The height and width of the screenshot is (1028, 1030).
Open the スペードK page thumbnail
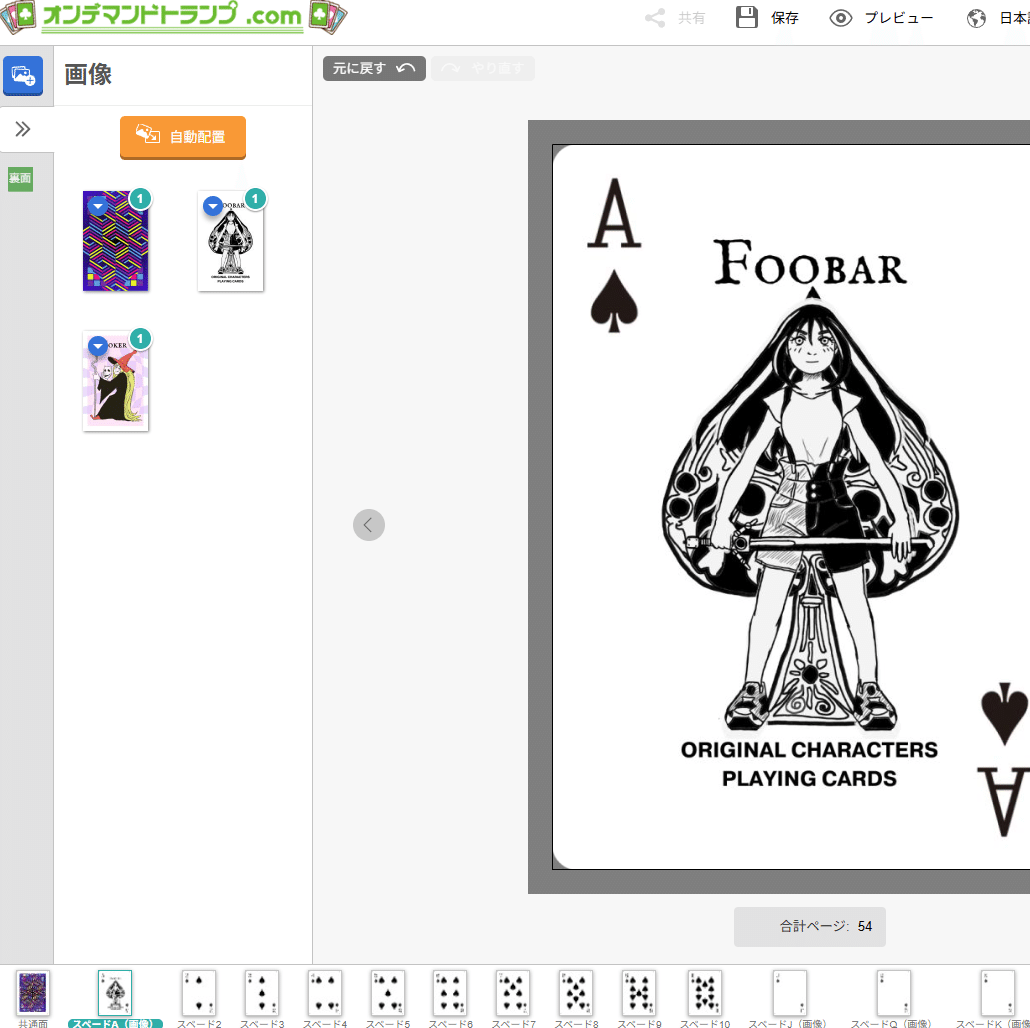[997, 993]
